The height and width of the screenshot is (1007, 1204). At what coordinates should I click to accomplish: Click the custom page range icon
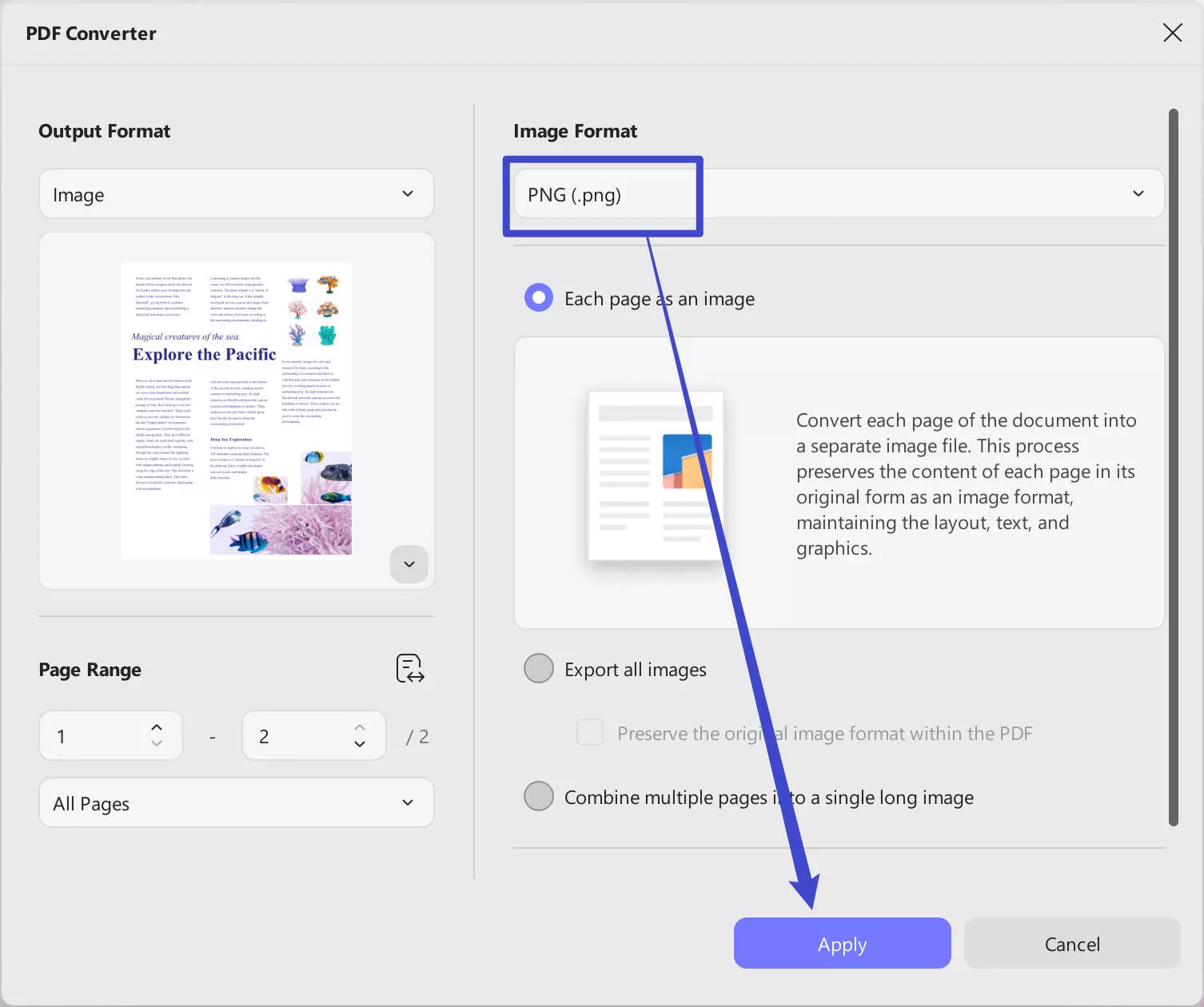tap(409, 669)
